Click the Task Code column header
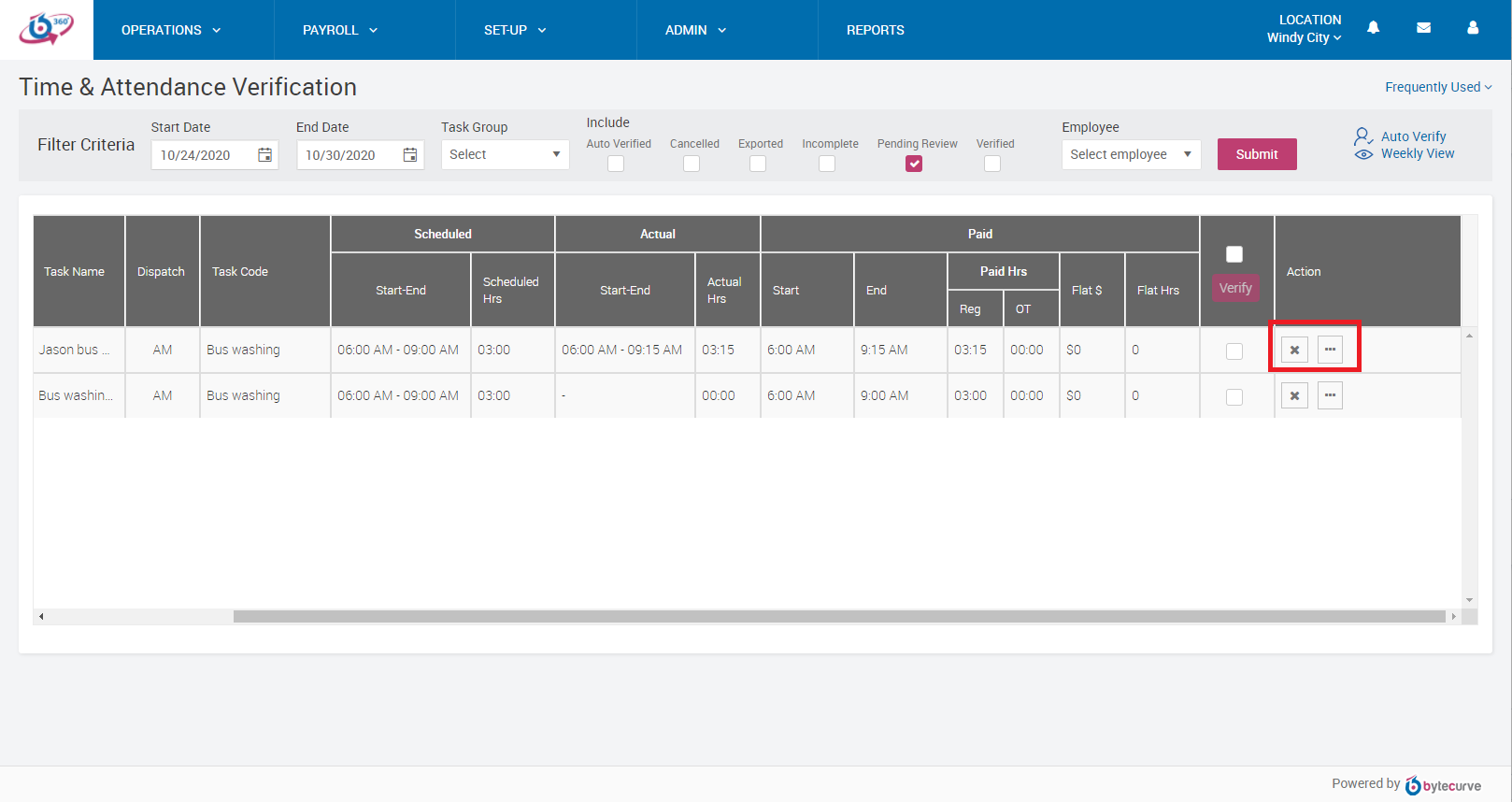This screenshot has height=802, width=1512. (264, 271)
